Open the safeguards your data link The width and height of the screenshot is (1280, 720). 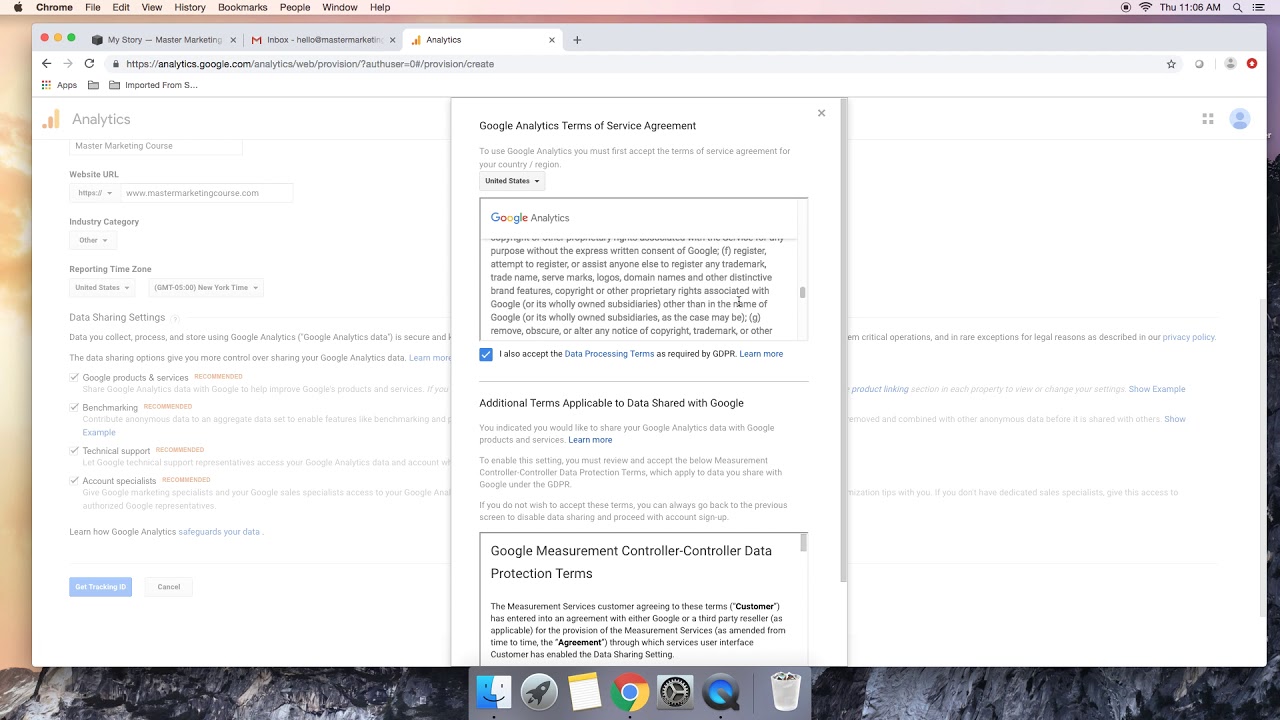pos(219,532)
